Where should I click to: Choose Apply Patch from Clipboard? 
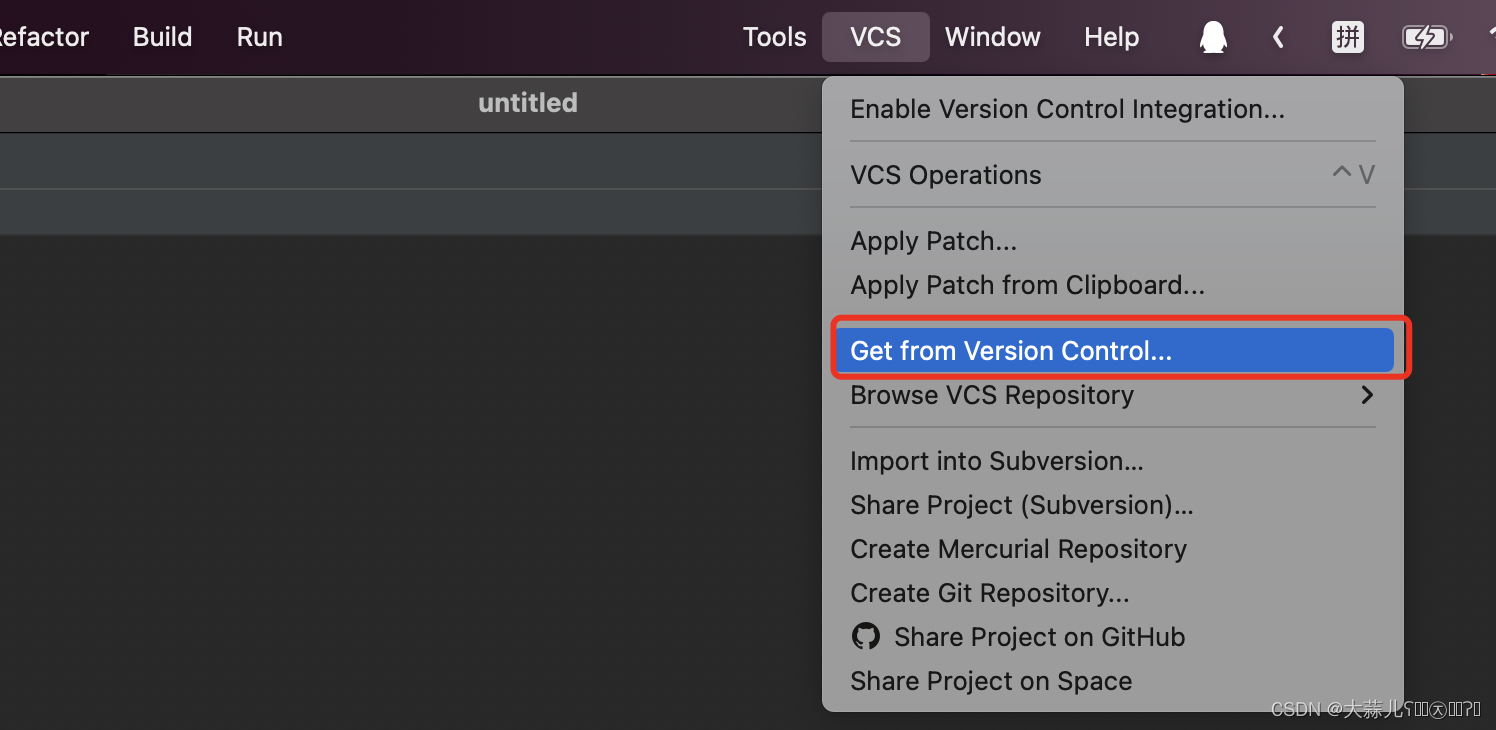pos(1027,285)
